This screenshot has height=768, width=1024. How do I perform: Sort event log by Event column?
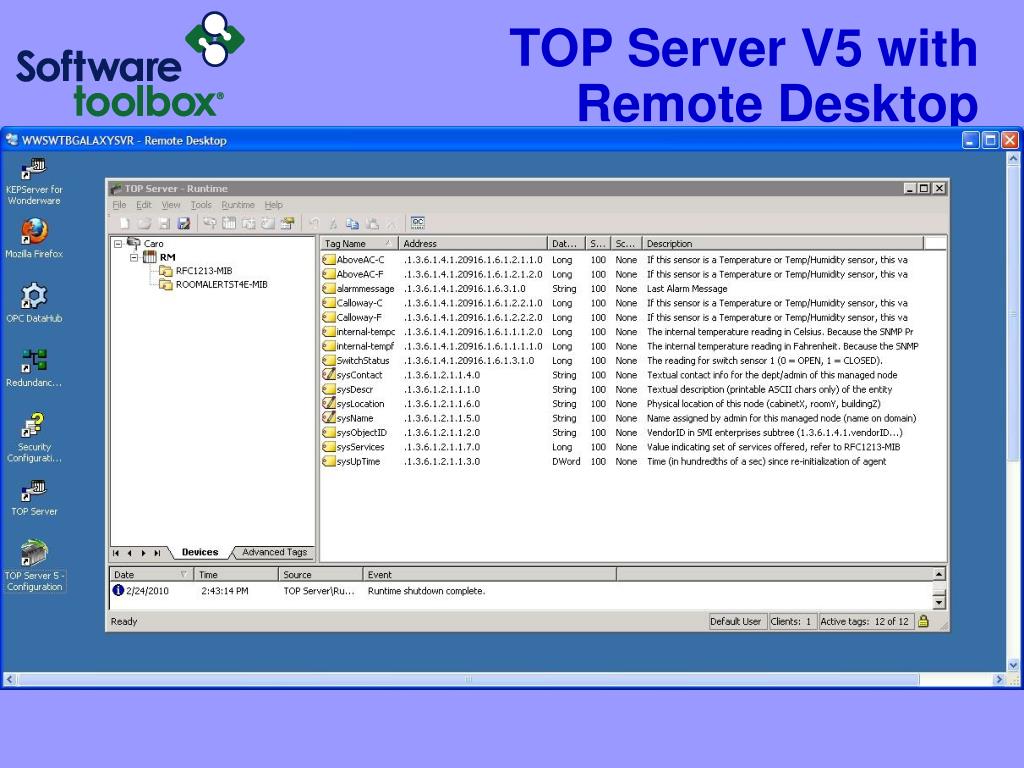[x=489, y=575]
